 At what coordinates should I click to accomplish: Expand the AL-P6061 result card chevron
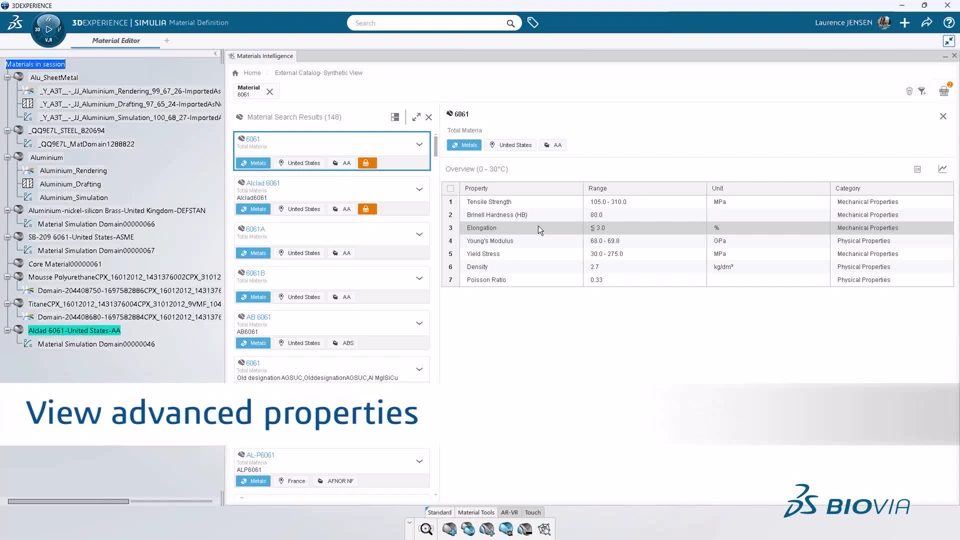[x=419, y=461]
